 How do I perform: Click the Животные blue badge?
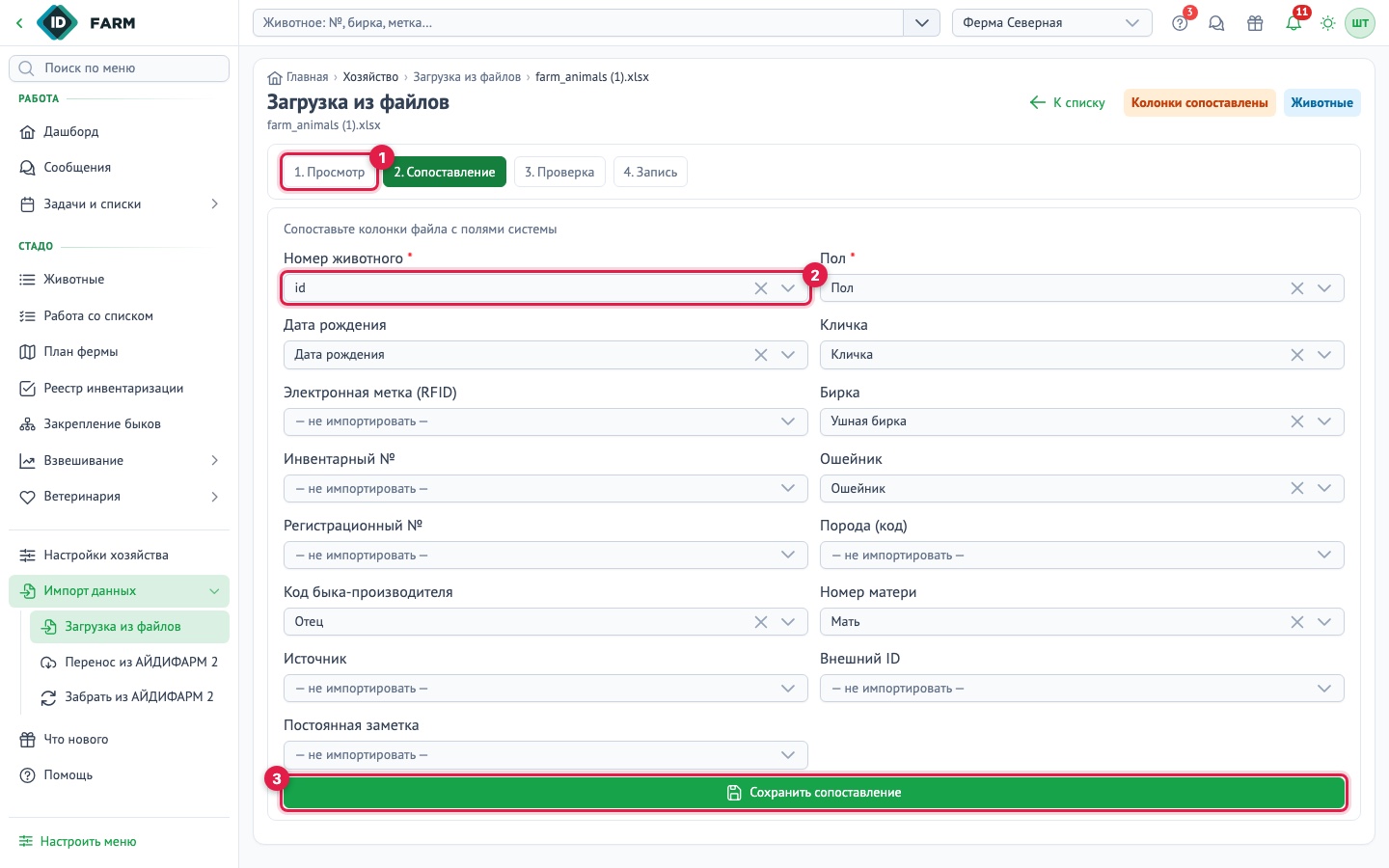pos(1321,103)
